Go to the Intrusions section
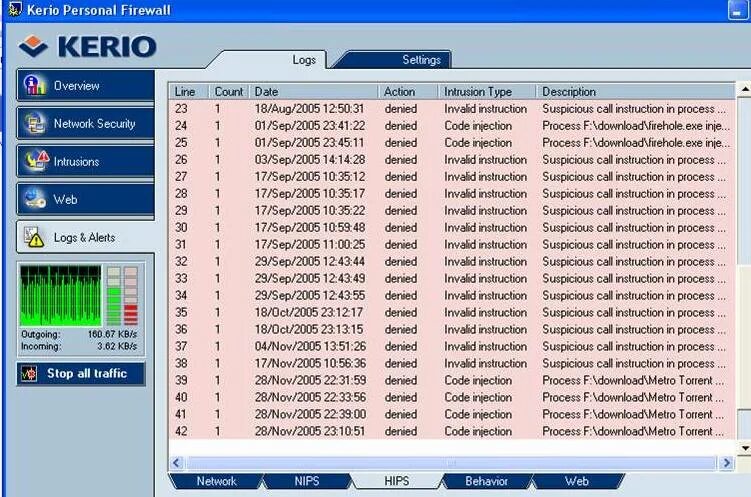751x497 pixels. (x=85, y=161)
